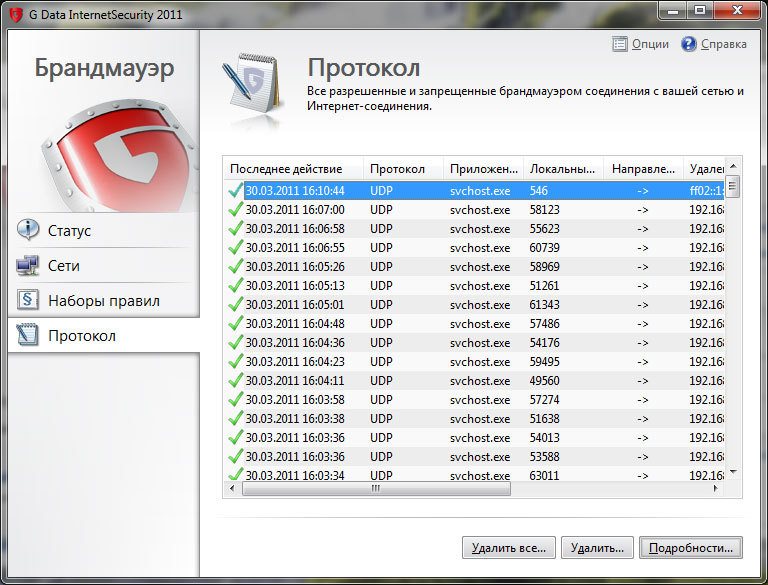Click svchost.exe in the 16:04:11 row
This screenshot has width=768, height=585.
480,381
